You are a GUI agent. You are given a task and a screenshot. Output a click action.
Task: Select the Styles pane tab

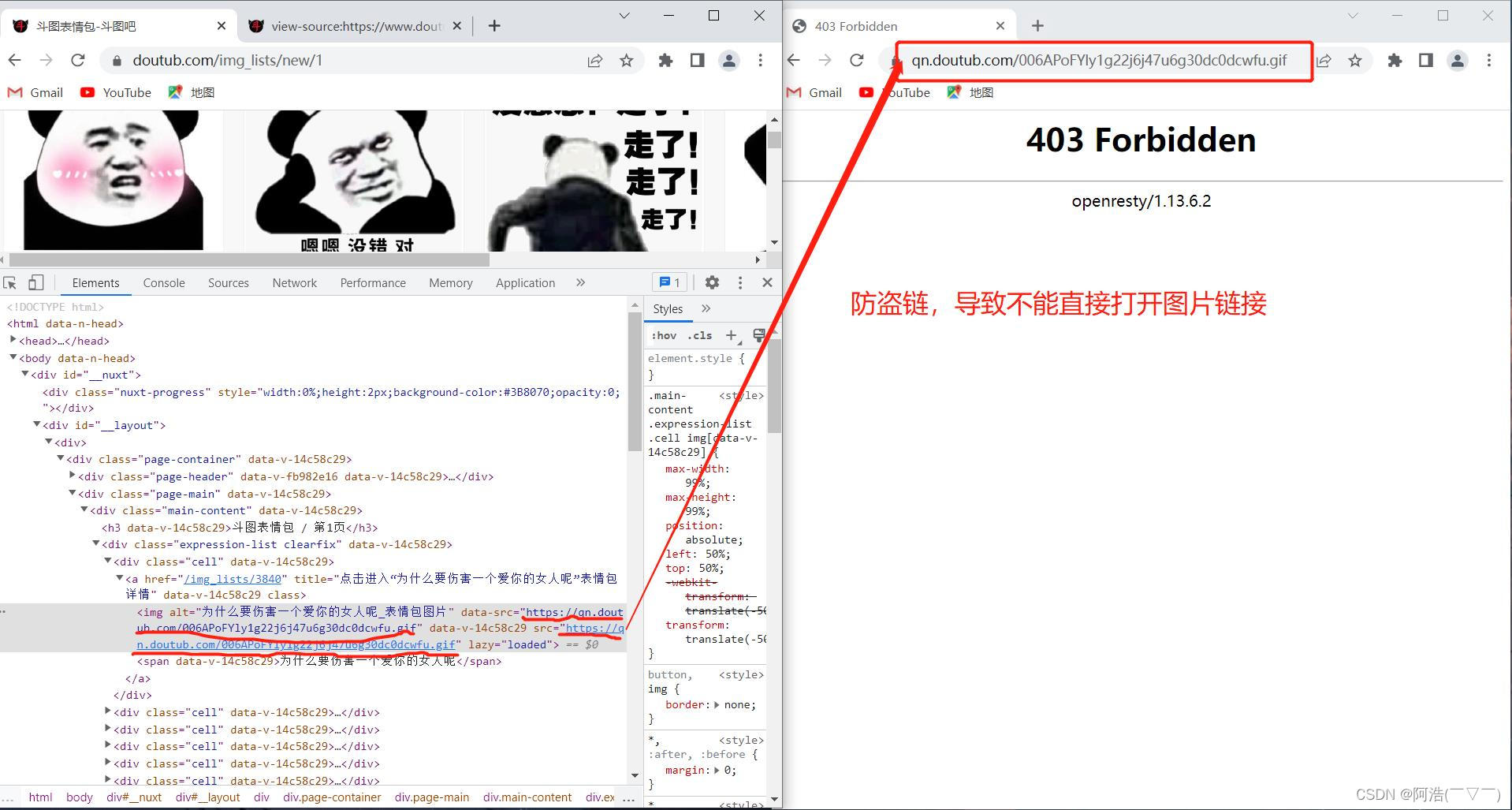[668, 309]
